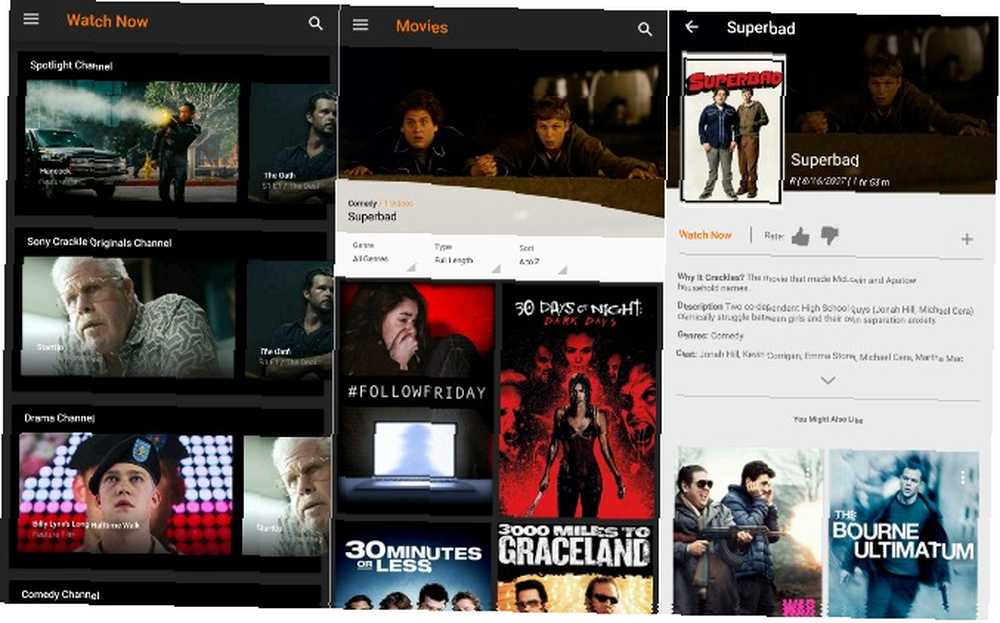Tap the You Might Also Like heading
Viewport: 1000px width, 623px height.
tap(828, 420)
